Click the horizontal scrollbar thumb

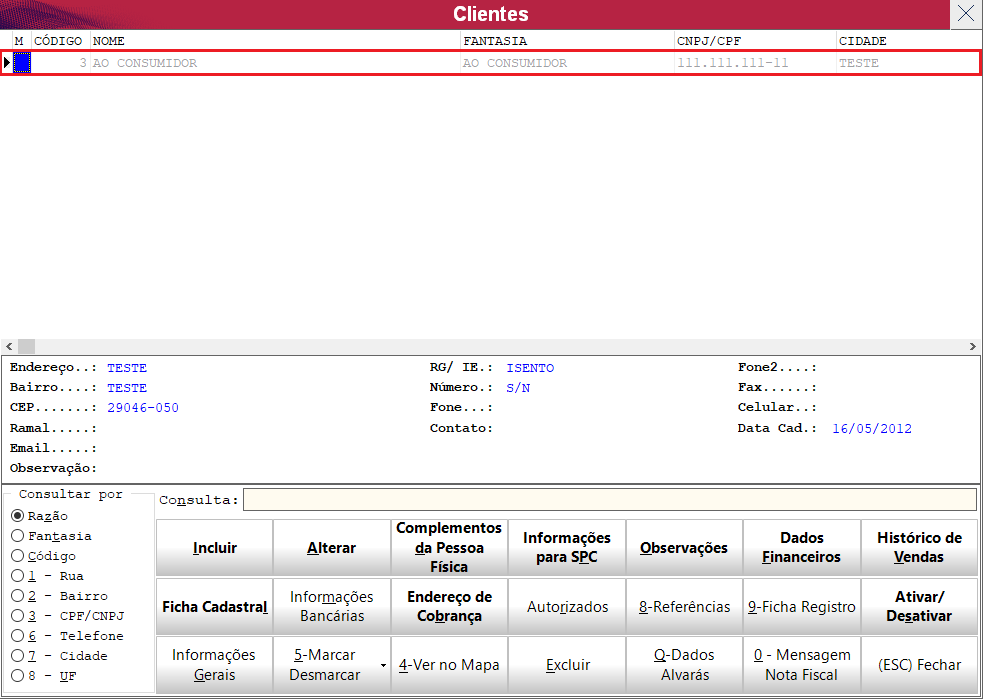point(26,346)
